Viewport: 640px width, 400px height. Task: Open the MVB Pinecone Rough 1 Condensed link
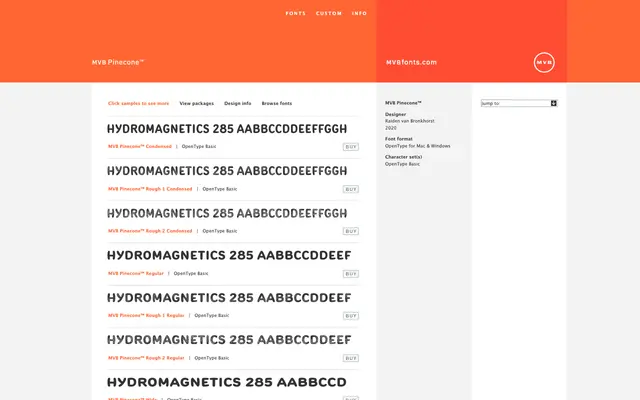[150, 189]
